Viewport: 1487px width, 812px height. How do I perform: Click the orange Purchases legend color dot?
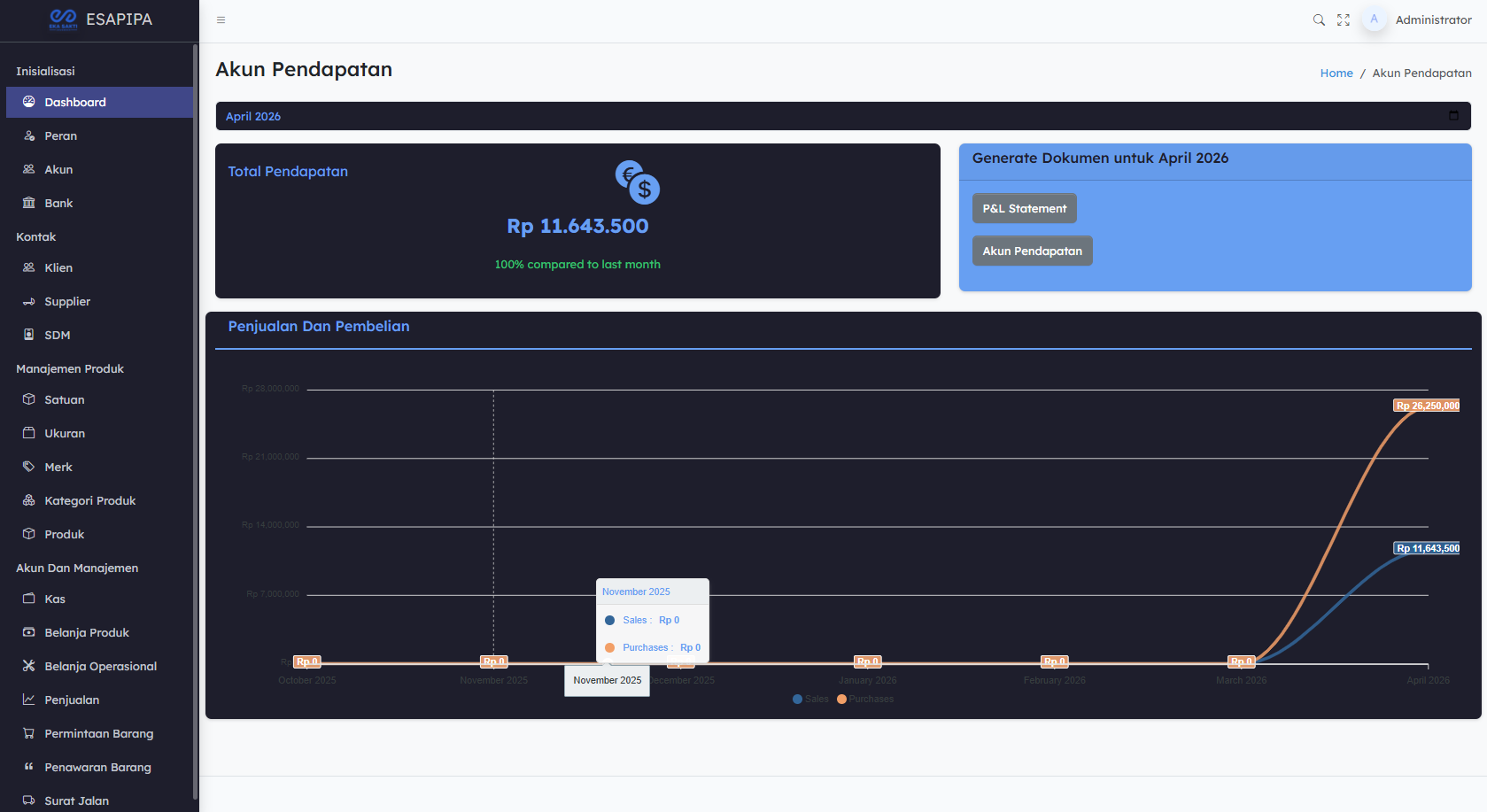click(841, 700)
